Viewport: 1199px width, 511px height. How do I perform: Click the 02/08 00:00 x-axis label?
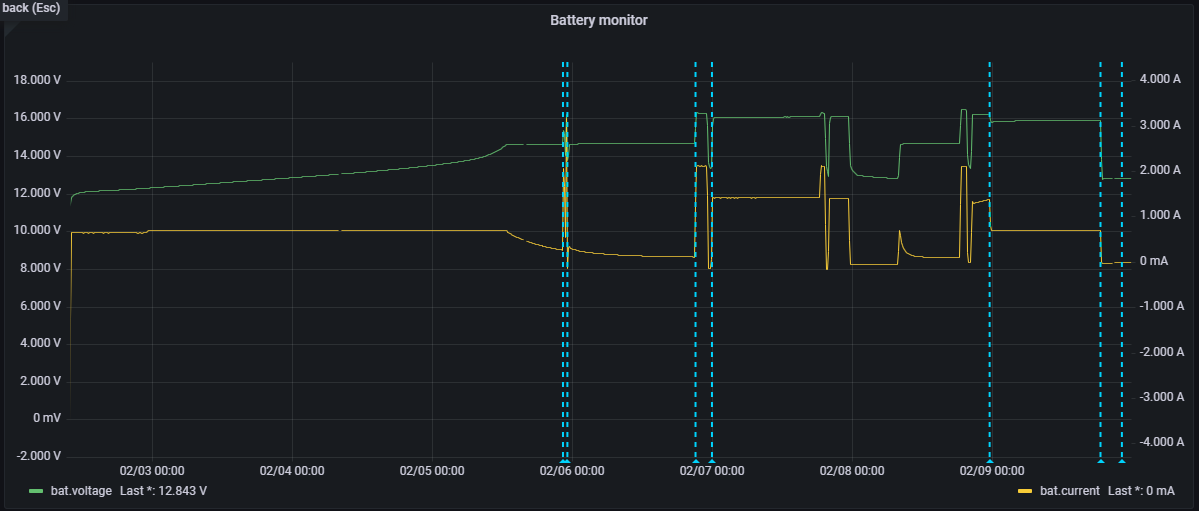[x=851, y=470]
